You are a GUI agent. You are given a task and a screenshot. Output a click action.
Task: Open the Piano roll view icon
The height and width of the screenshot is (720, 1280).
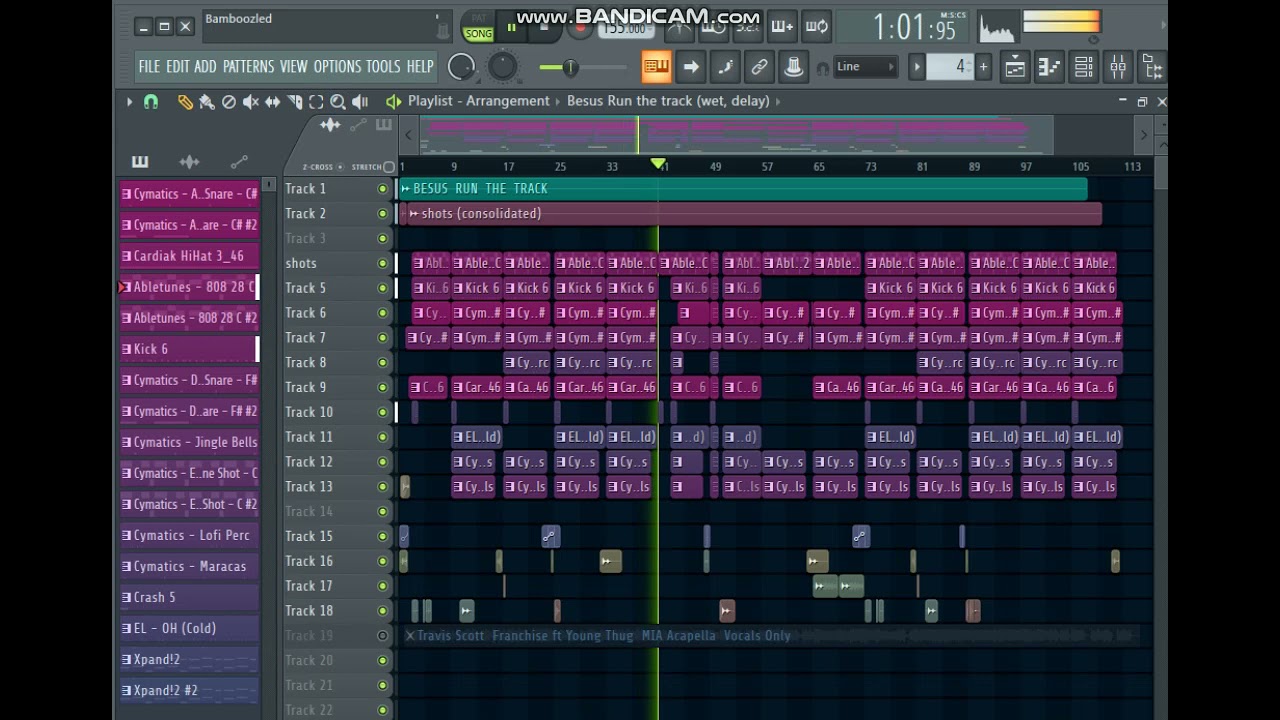click(1049, 67)
